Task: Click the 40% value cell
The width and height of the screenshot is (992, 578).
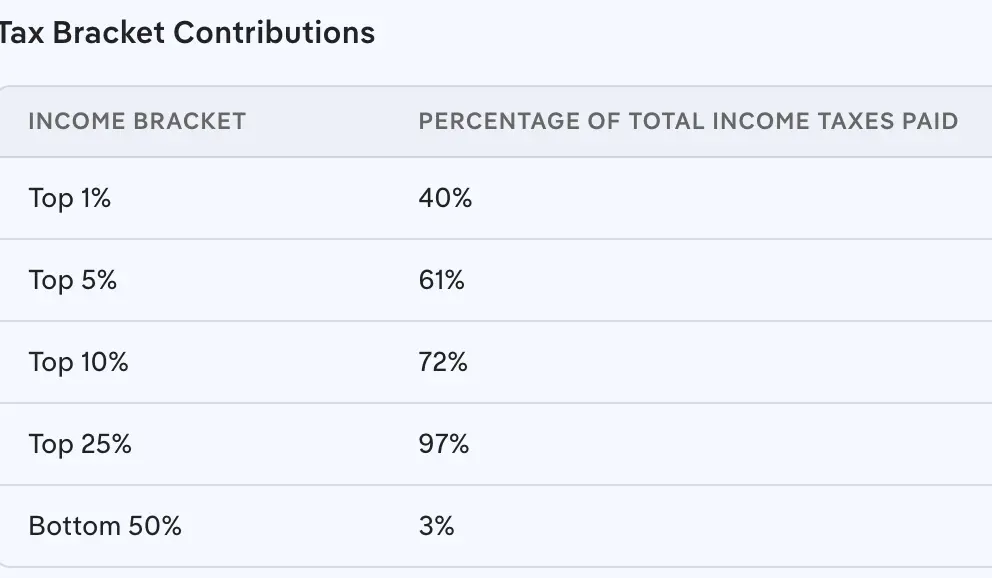Action: click(445, 198)
